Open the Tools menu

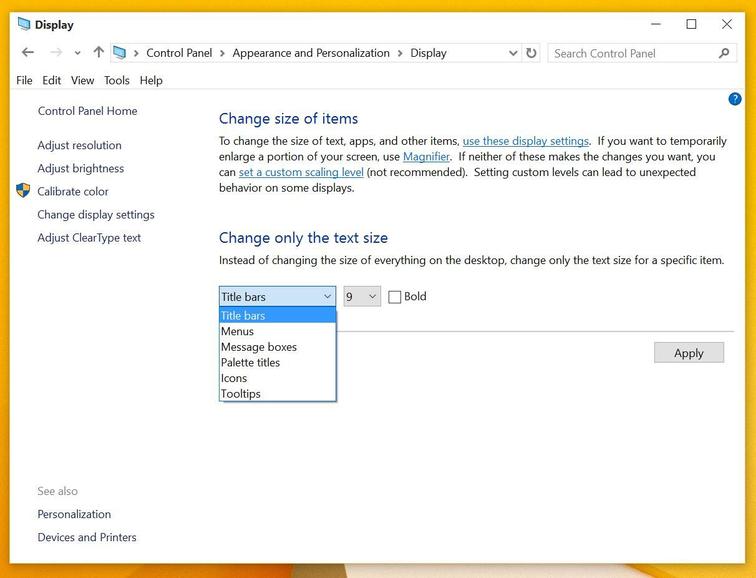point(117,81)
